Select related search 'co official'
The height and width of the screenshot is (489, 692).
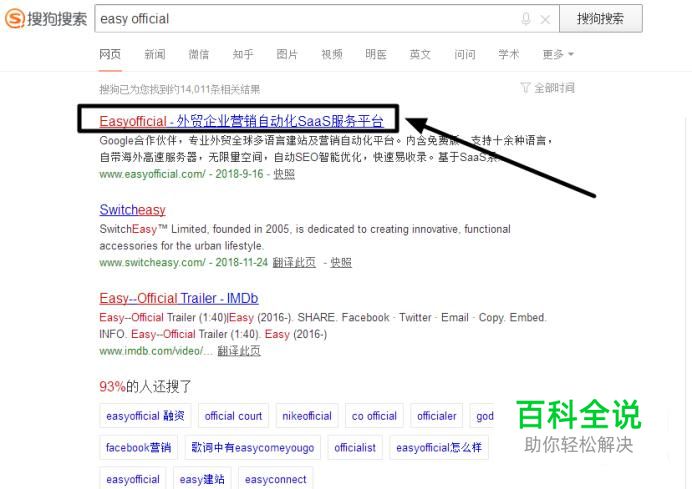click(374, 416)
